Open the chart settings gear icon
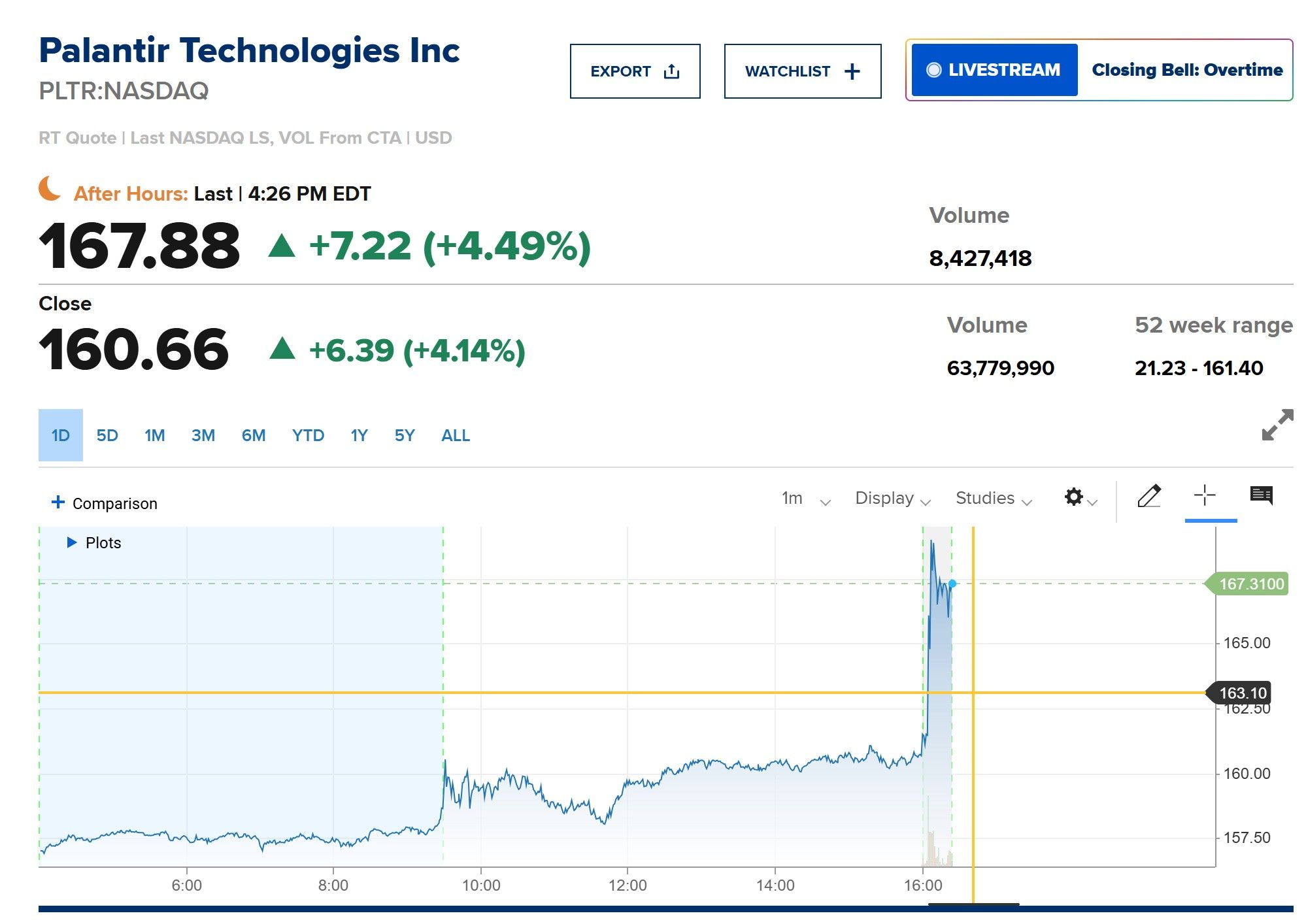The width and height of the screenshot is (1306, 924). pos(1073,497)
